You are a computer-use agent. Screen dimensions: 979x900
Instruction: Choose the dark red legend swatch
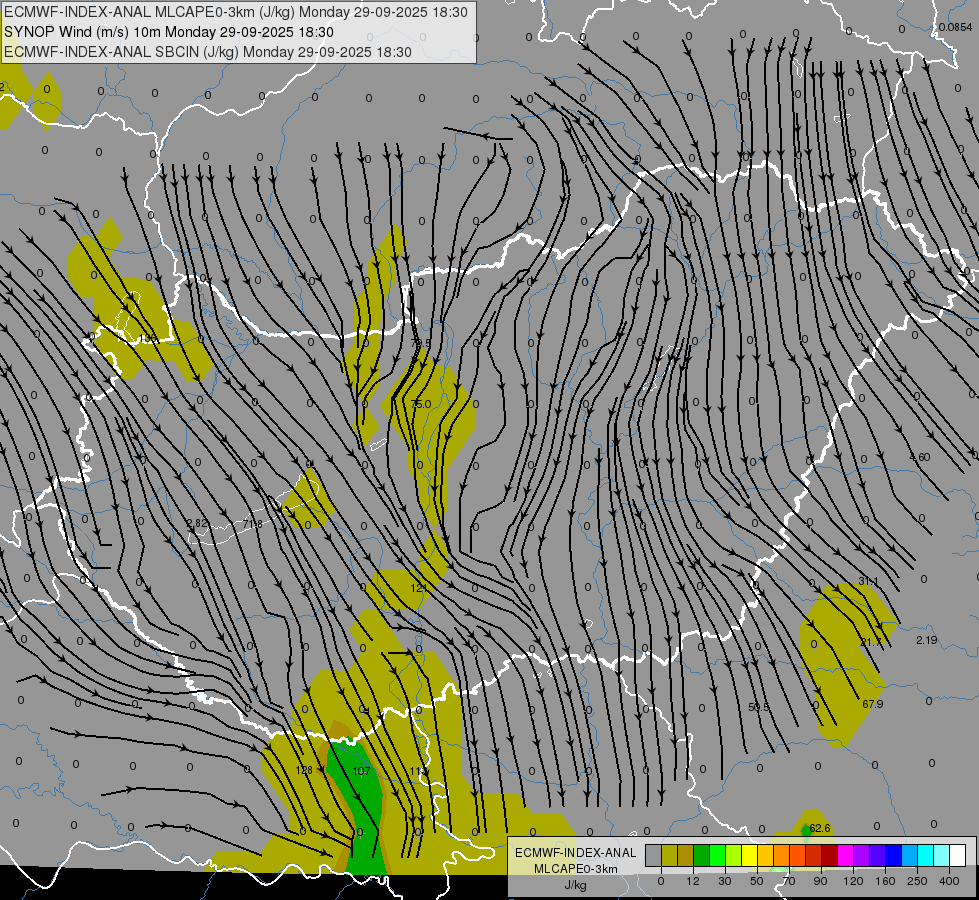[x=829, y=855]
